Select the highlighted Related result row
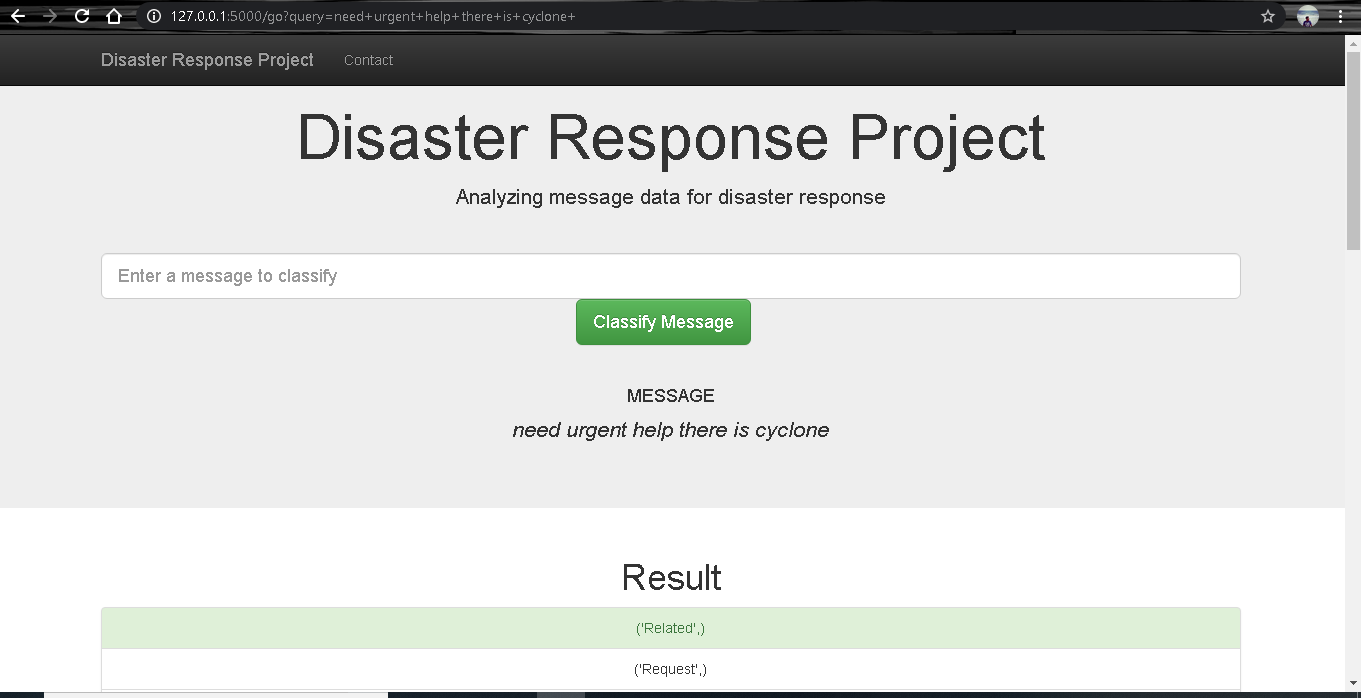This screenshot has width=1361, height=698. (670, 627)
